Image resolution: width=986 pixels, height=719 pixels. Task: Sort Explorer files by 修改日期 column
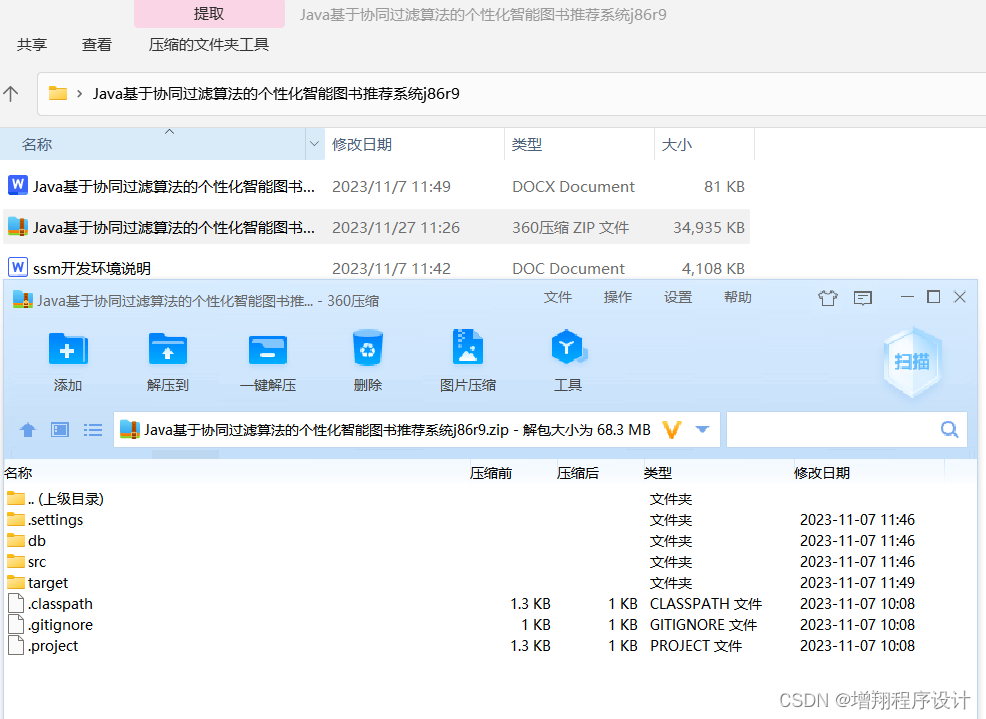click(415, 144)
